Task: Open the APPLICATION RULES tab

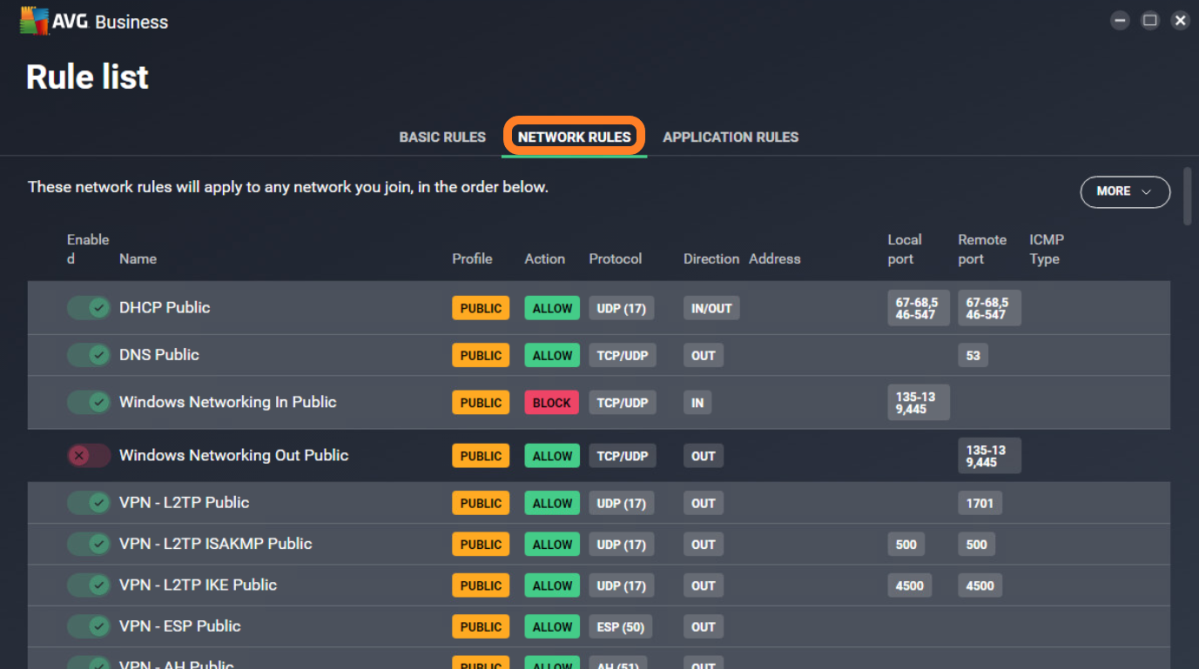Action: pos(731,137)
